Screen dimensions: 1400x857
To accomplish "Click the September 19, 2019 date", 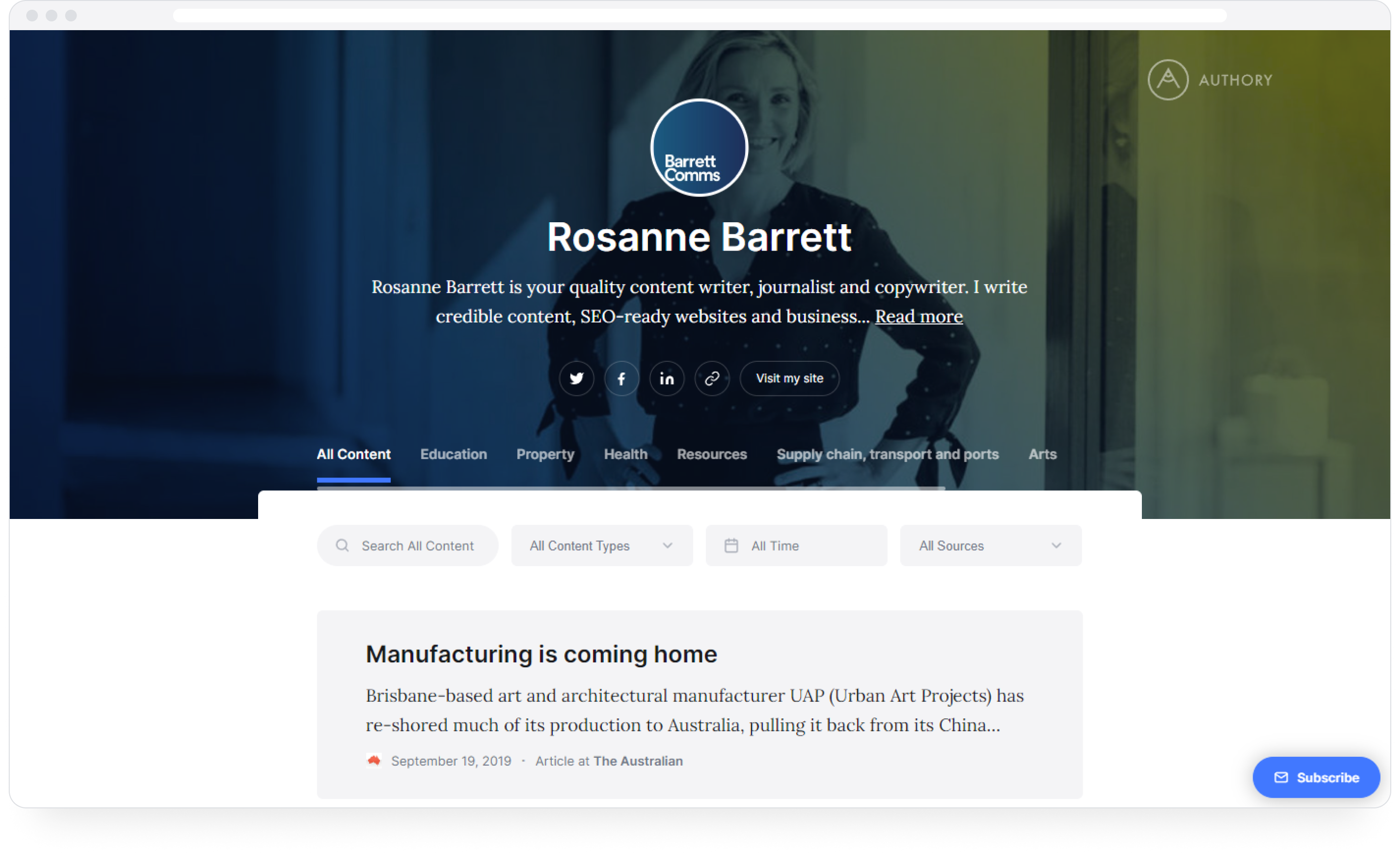I will [451, 761].
